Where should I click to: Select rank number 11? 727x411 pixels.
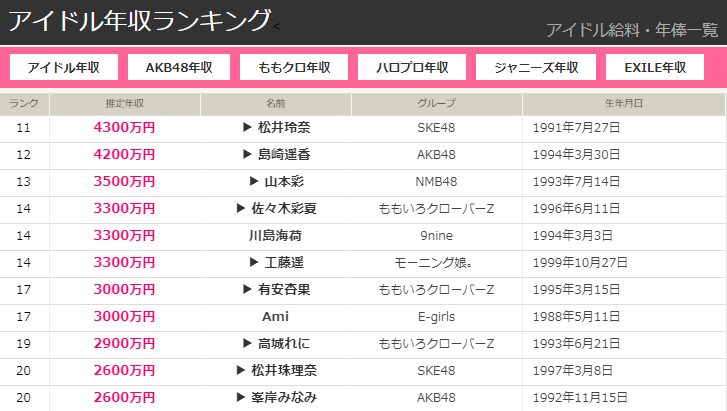pyautogui.click(x=24, y=128)
